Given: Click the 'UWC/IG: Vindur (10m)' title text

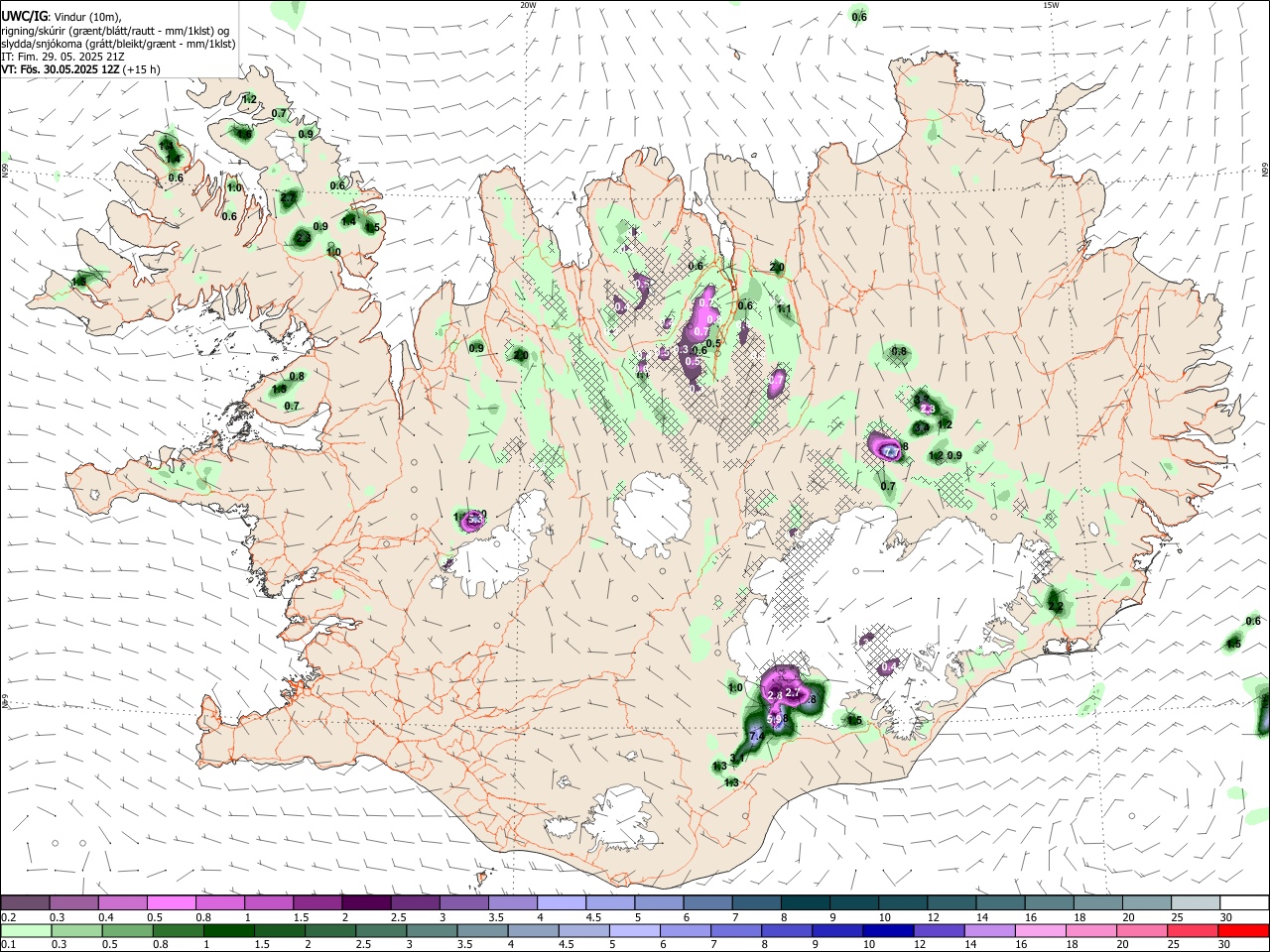Looking at the screenshot, I should tap(61, 17).
